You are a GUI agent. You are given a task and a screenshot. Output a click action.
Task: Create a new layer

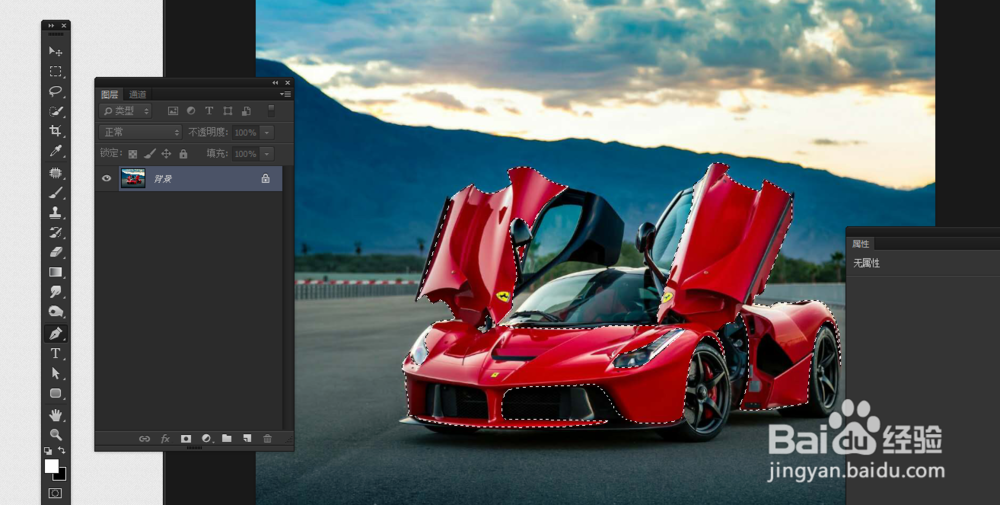click(247, 439)
